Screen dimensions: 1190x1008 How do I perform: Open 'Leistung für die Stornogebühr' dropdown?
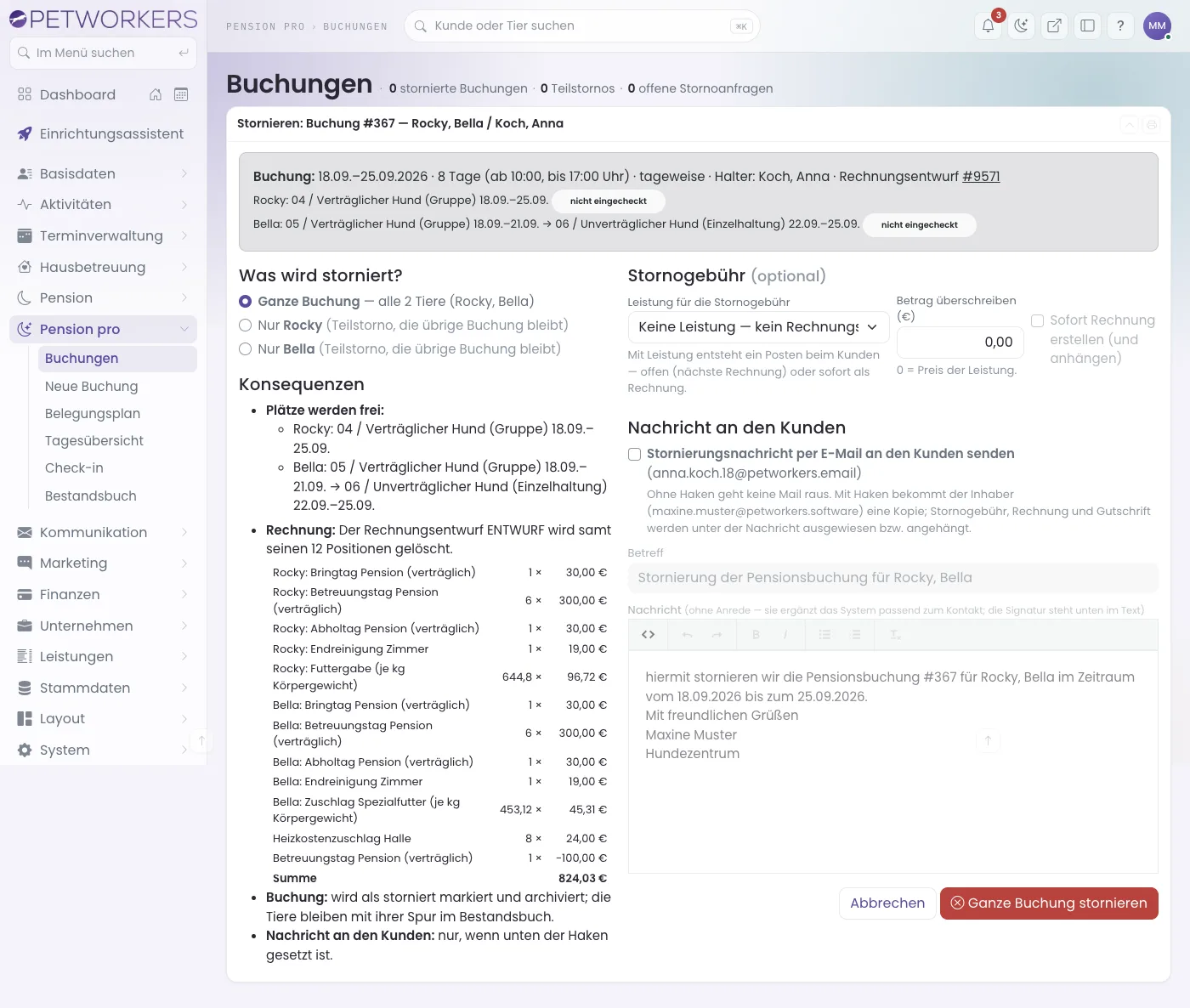coord(758,327)
